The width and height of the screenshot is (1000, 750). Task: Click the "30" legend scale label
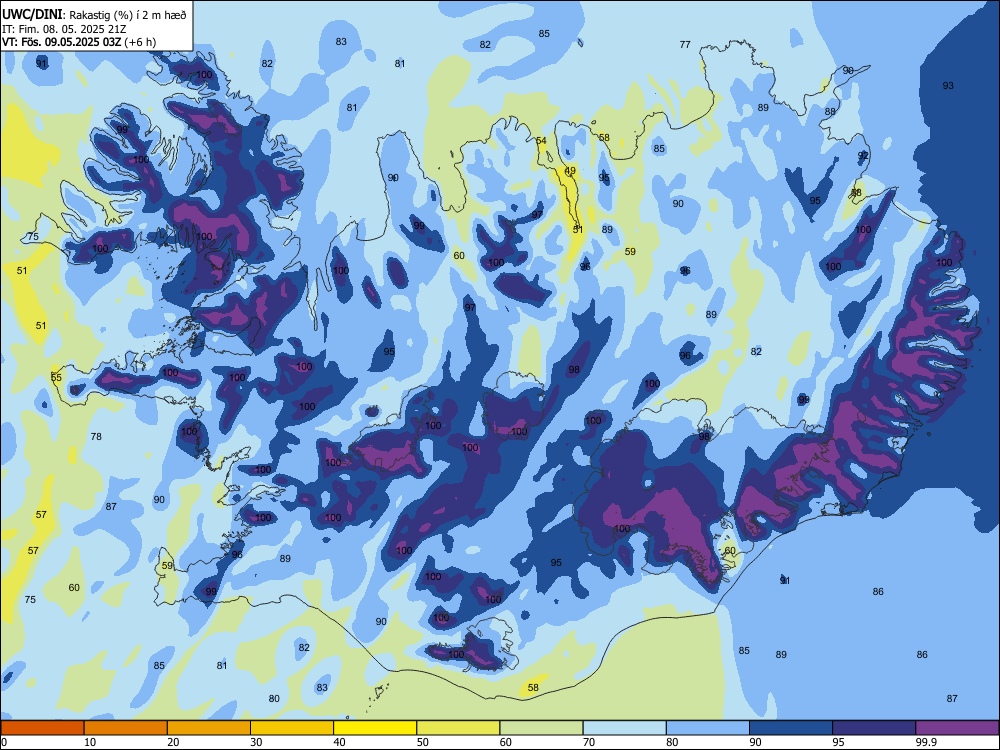pos(256,742)
